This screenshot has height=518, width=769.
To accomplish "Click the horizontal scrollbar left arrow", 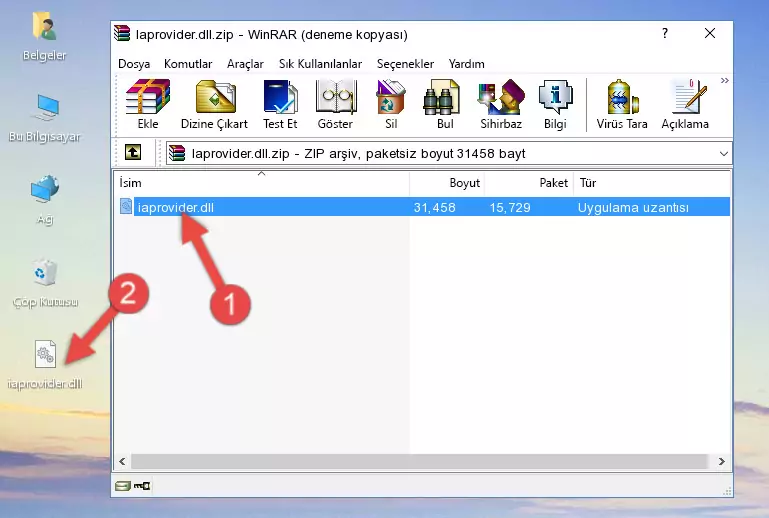I will 122,461.
